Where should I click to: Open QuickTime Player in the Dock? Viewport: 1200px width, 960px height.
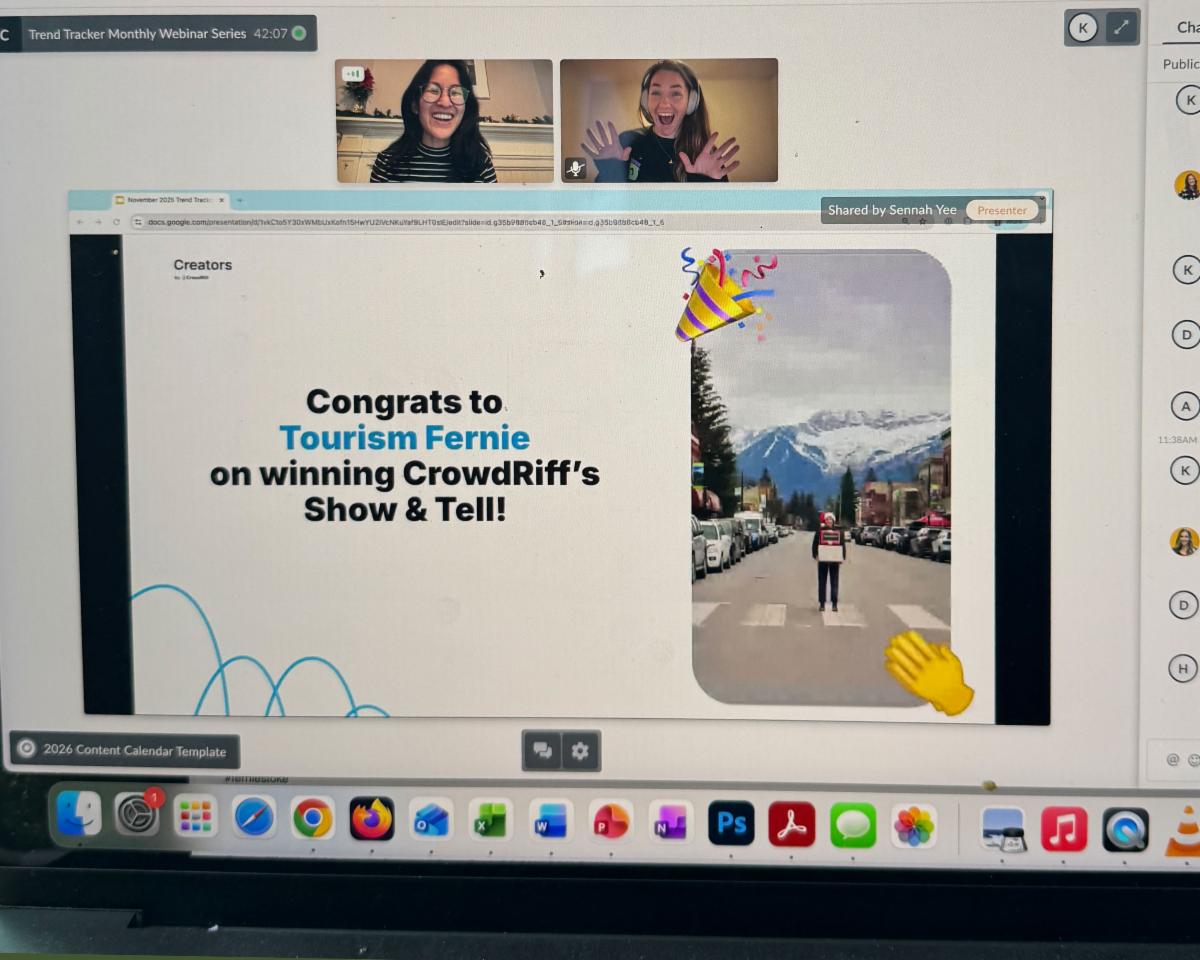click(1126, 831)
